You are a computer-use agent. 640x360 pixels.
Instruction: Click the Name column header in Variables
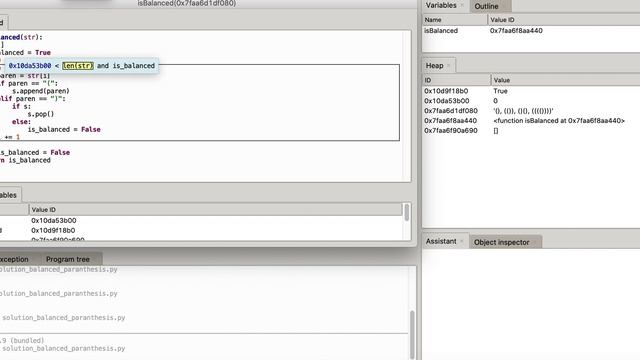click(455, 20)
